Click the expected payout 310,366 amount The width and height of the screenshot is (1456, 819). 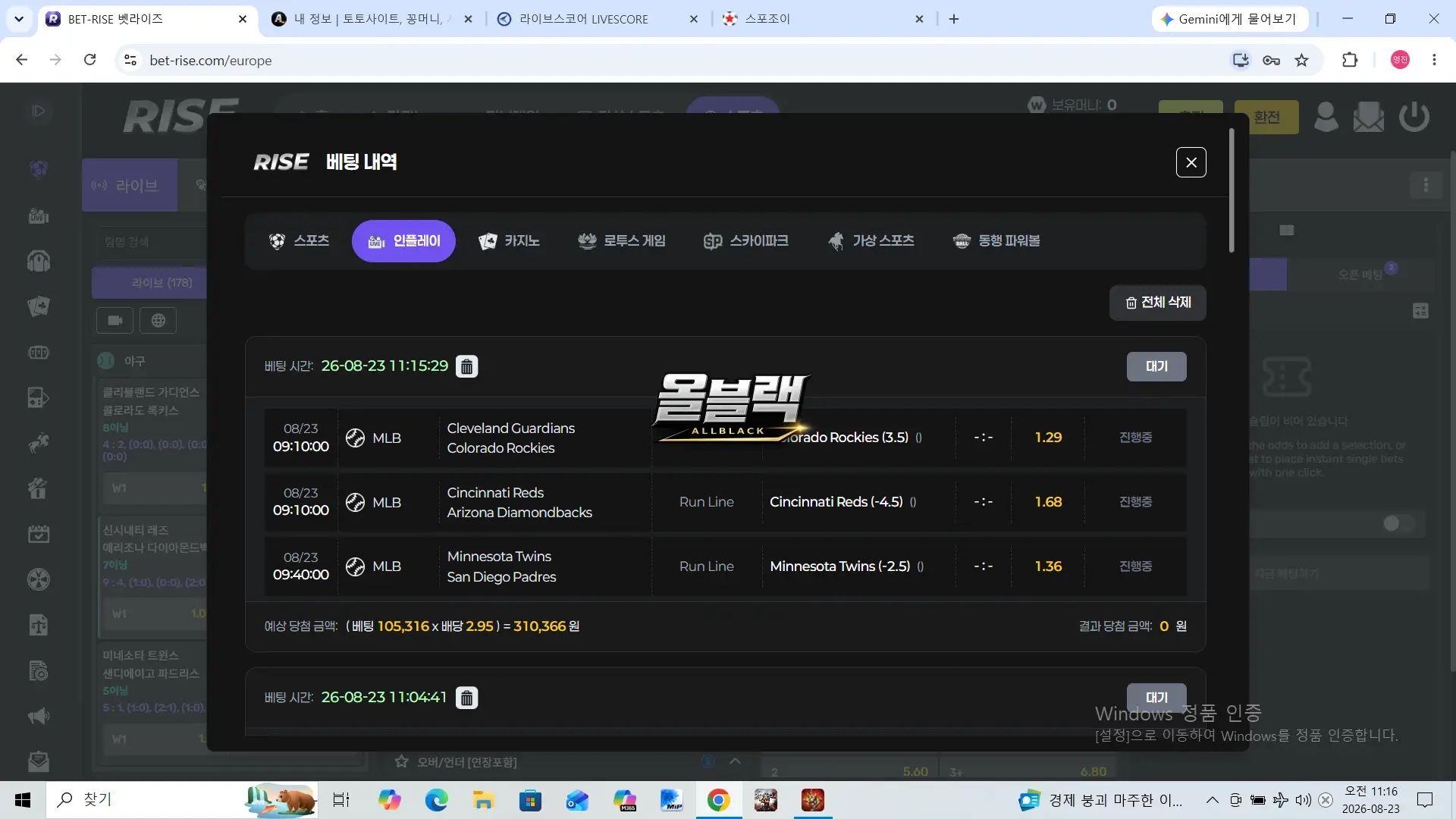pyautogui.click(x=540, y=626)
